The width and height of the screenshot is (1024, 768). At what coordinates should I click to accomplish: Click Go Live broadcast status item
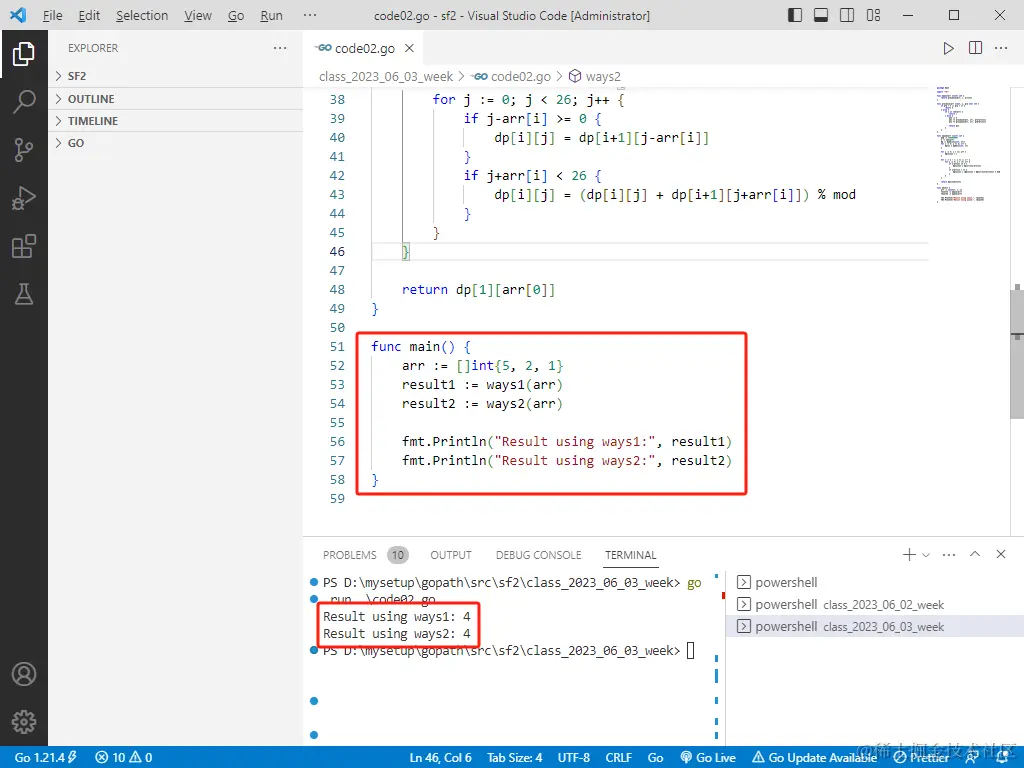(x=708, y=758)
